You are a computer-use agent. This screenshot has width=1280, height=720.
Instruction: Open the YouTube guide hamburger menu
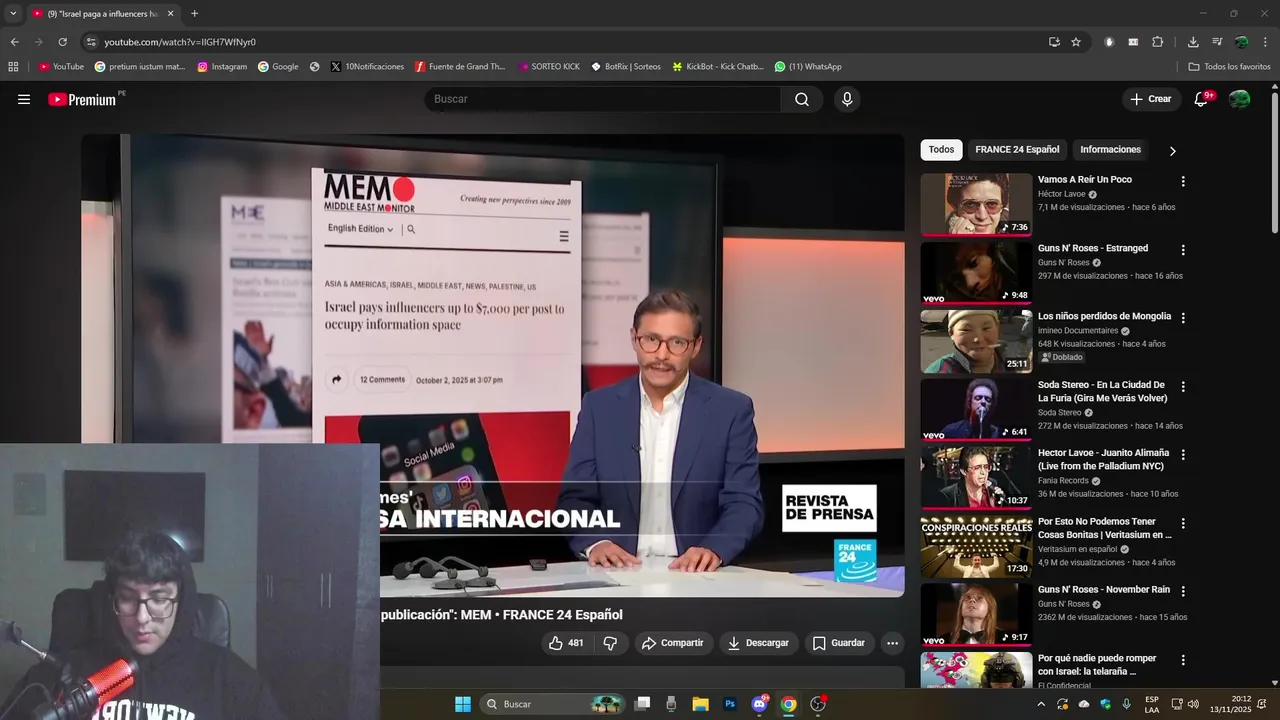tap(24, 99)
